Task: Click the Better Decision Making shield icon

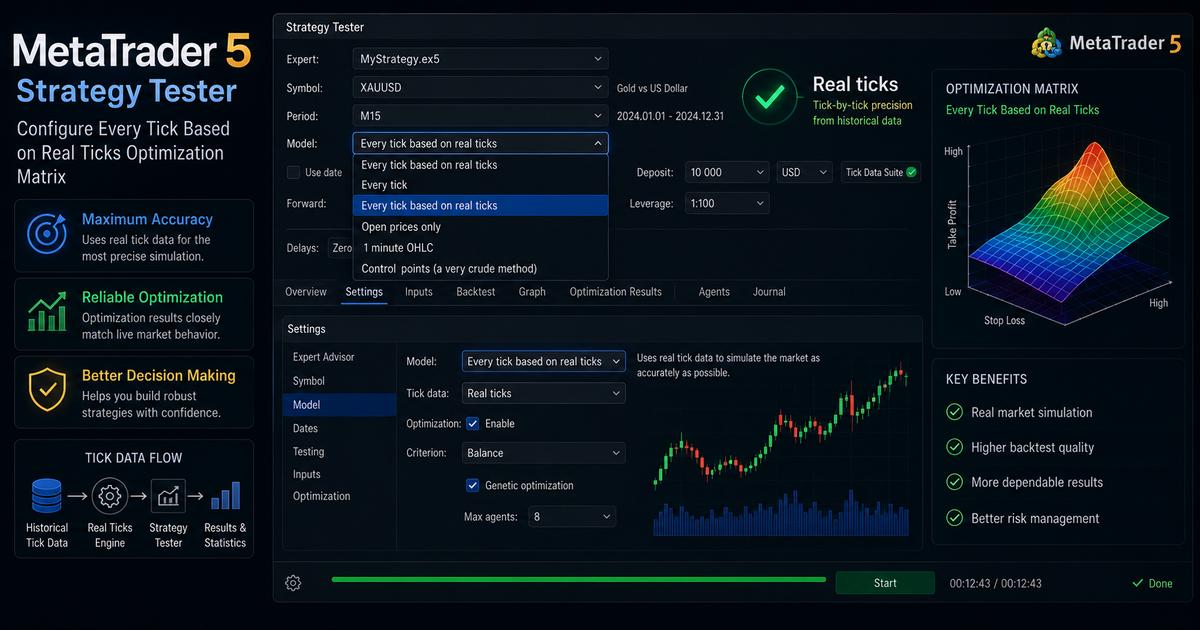Action: pos(46,389)
